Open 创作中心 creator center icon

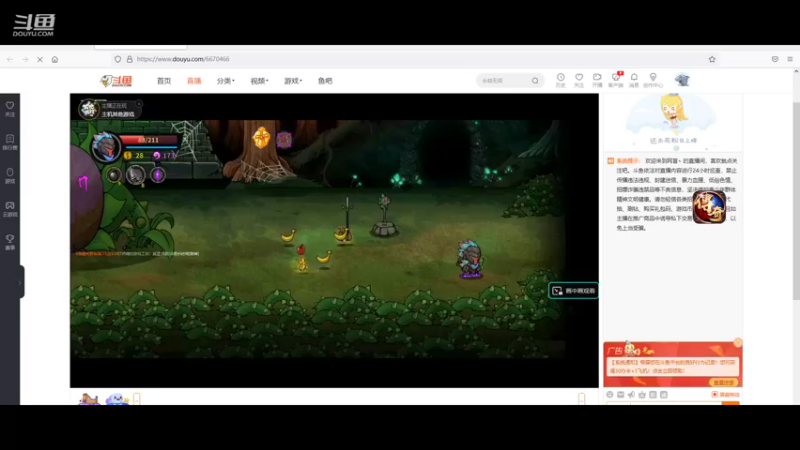pos(653,80)
